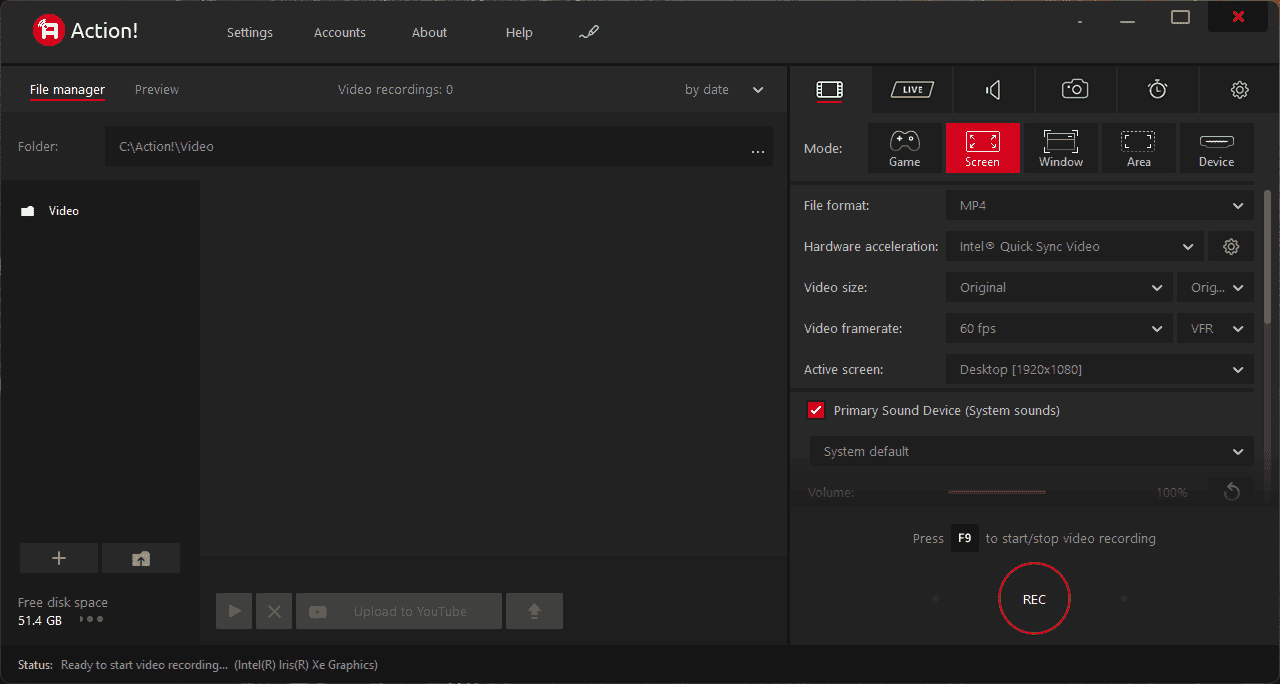Open the 'by date' sorting dropdown

(x=724, y=89)
